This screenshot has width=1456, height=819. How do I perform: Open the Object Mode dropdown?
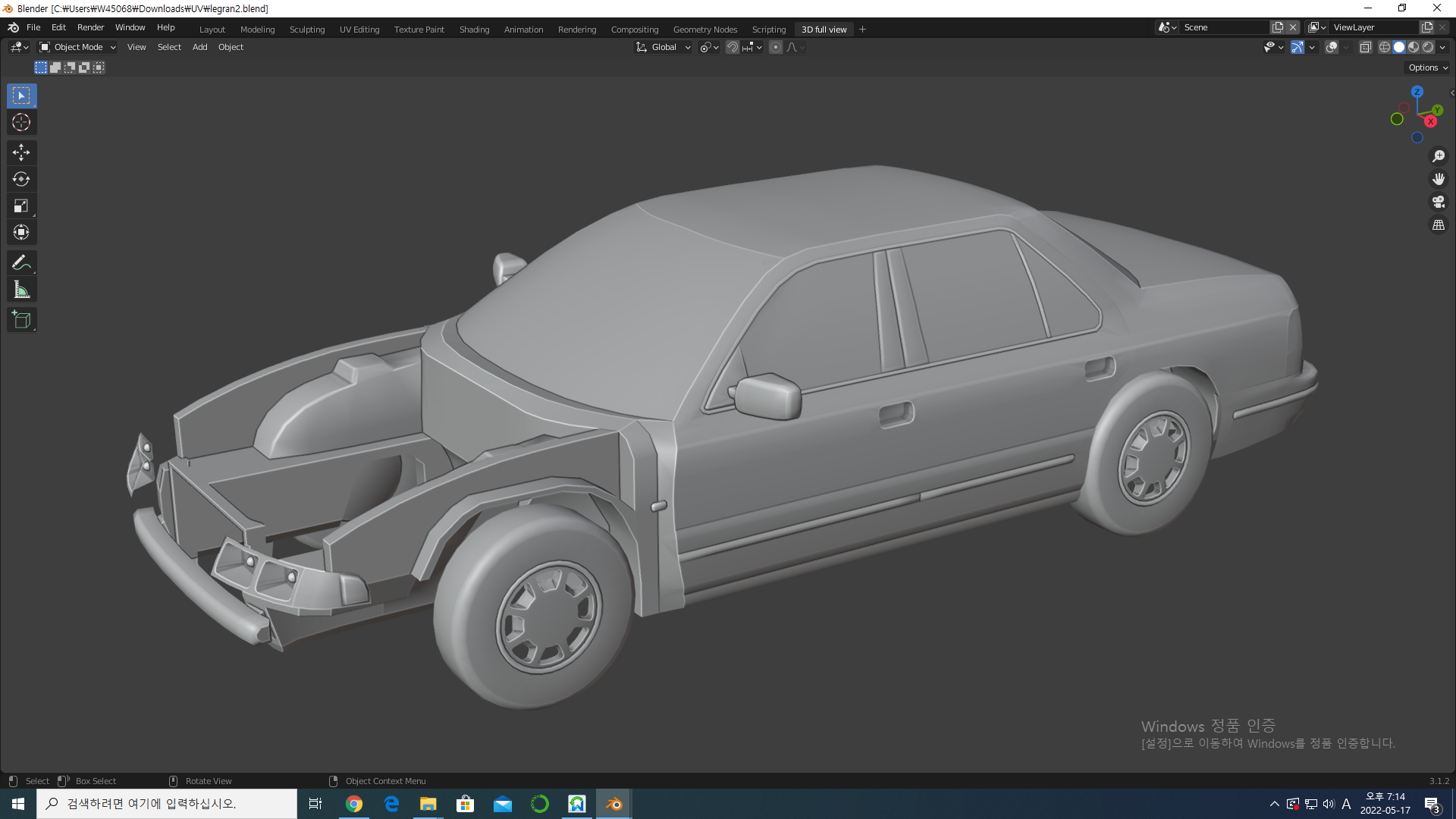[77, 47]
